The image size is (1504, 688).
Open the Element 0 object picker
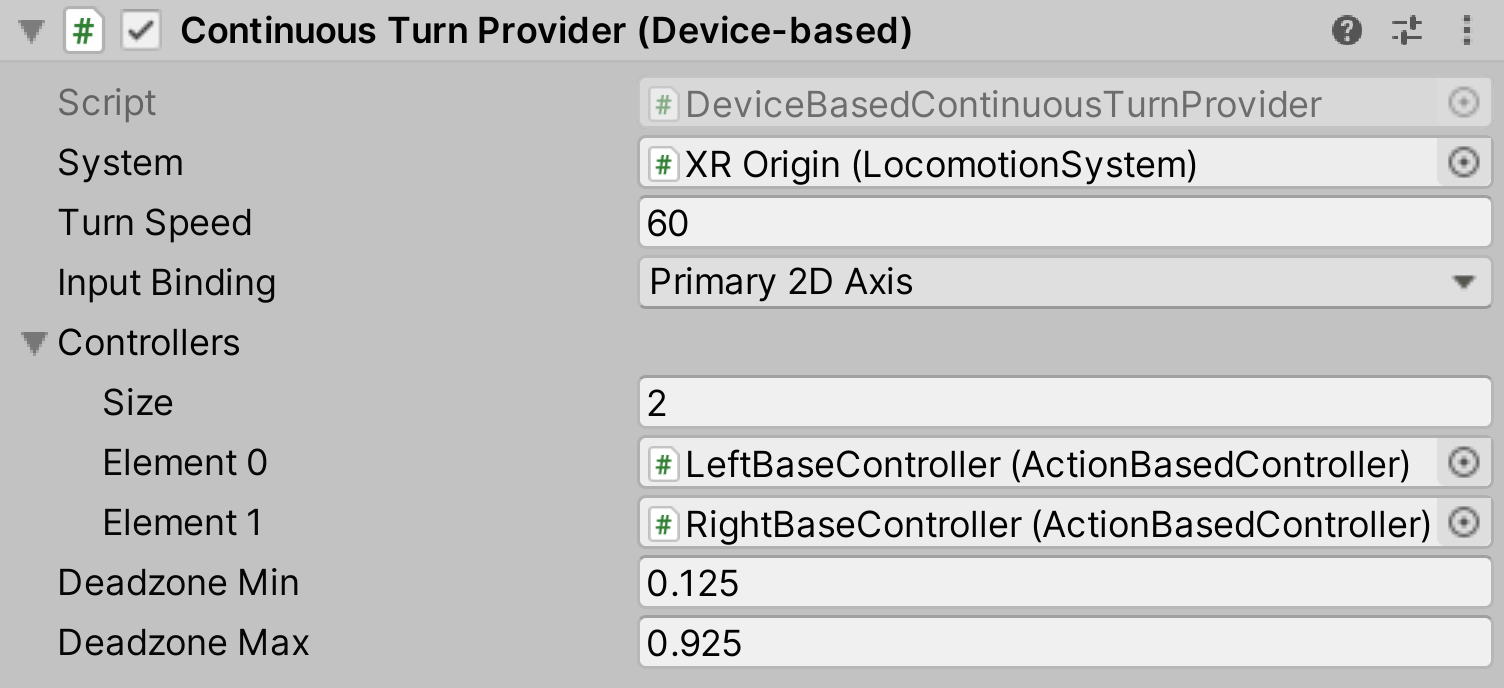click(1462, 462)
